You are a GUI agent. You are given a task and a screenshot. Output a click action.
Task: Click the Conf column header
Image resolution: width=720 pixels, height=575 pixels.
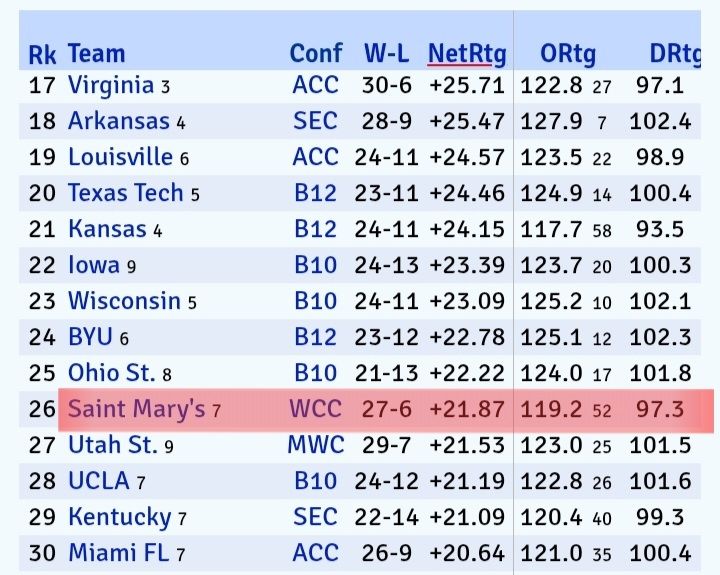click(315, 53)
